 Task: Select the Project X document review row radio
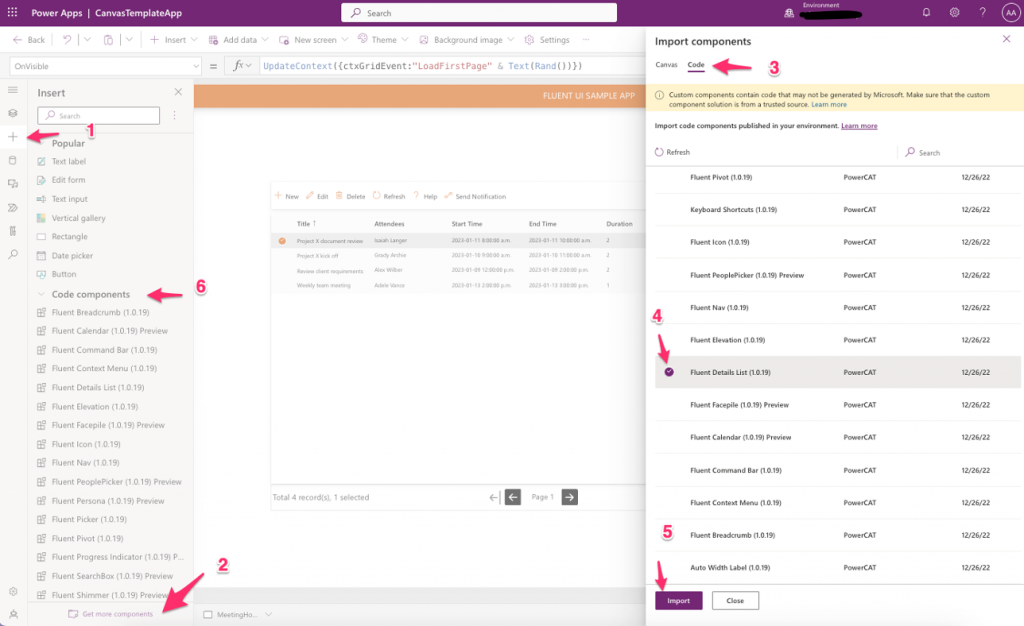click(x=282, y=240)
